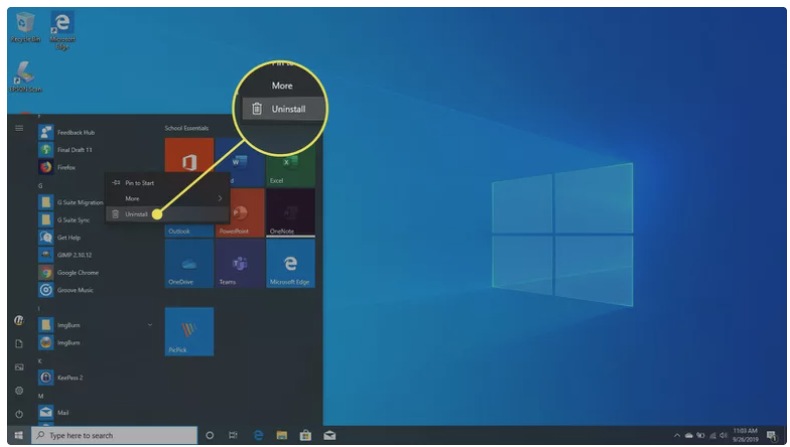Select Uninstall in the context menu
790x447 pixels.
coord(137,214)
